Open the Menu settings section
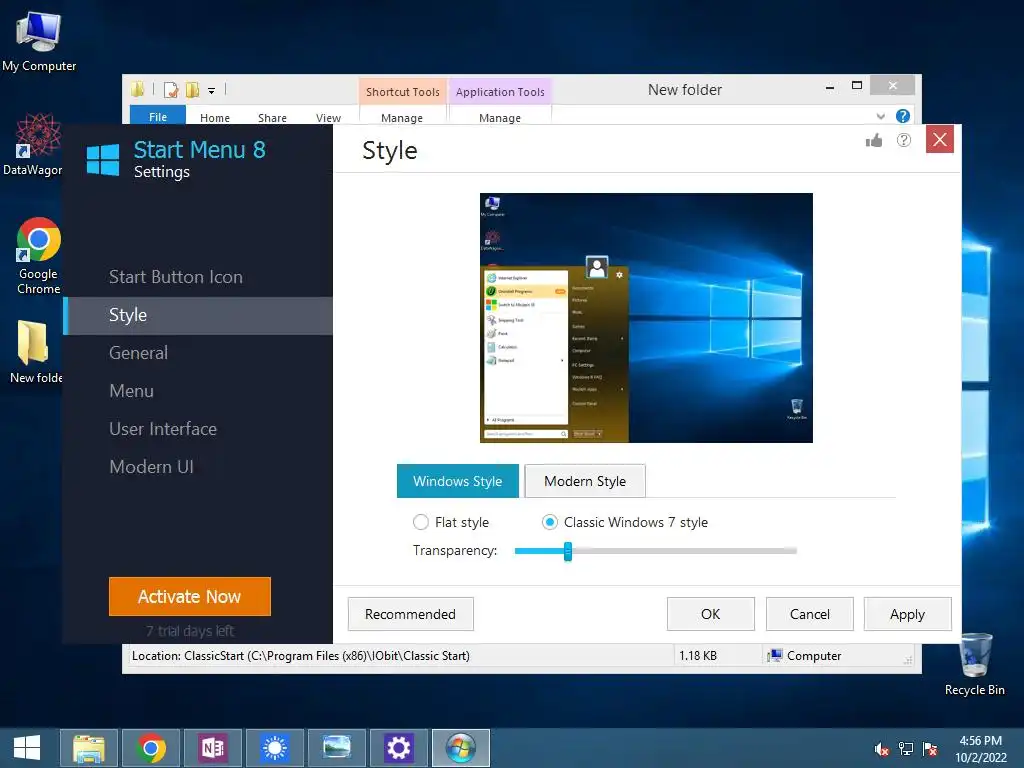This screenshot has height=768, width=1024. [131, 391]
